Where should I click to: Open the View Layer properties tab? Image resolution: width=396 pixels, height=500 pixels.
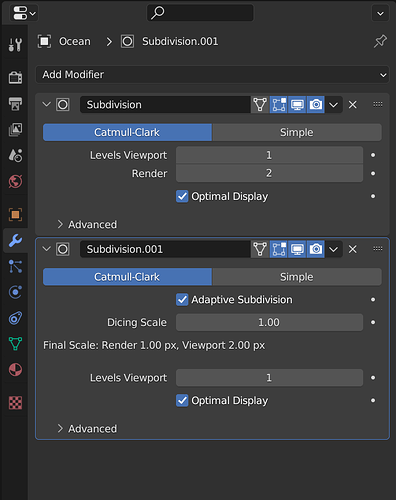[15, 130]
